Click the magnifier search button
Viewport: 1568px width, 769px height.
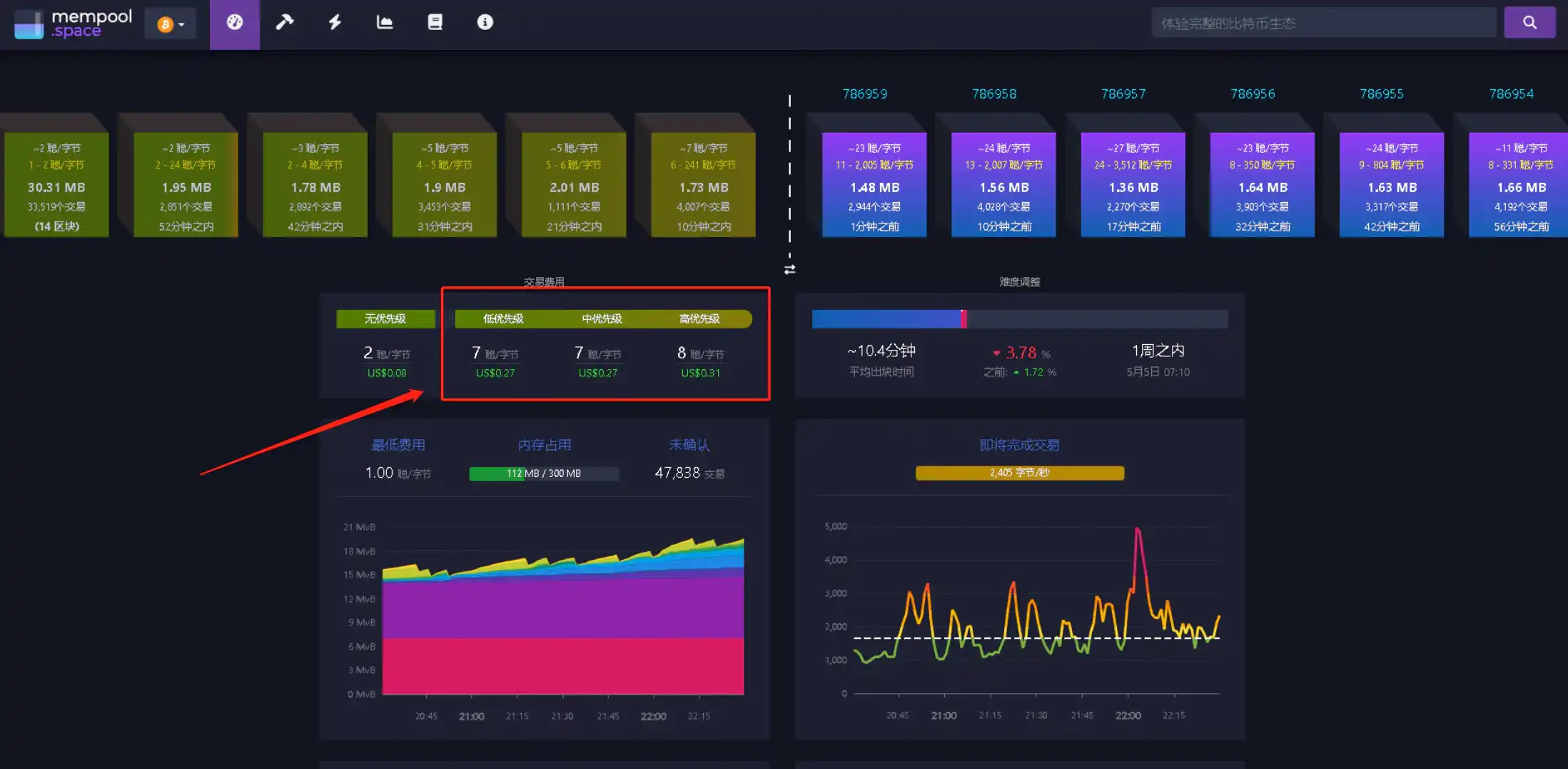[1529, 23]
